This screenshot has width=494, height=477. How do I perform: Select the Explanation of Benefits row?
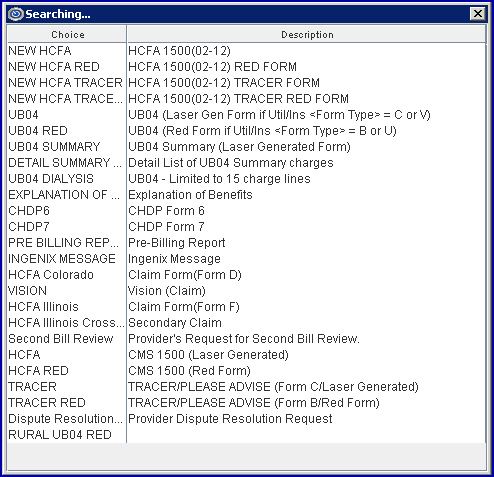(246, 195)
